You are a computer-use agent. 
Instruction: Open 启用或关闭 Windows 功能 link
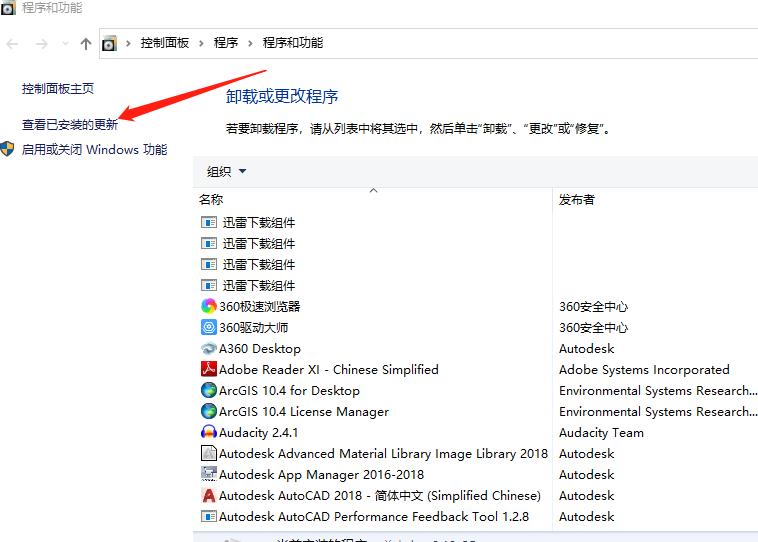tap(94, 149)
